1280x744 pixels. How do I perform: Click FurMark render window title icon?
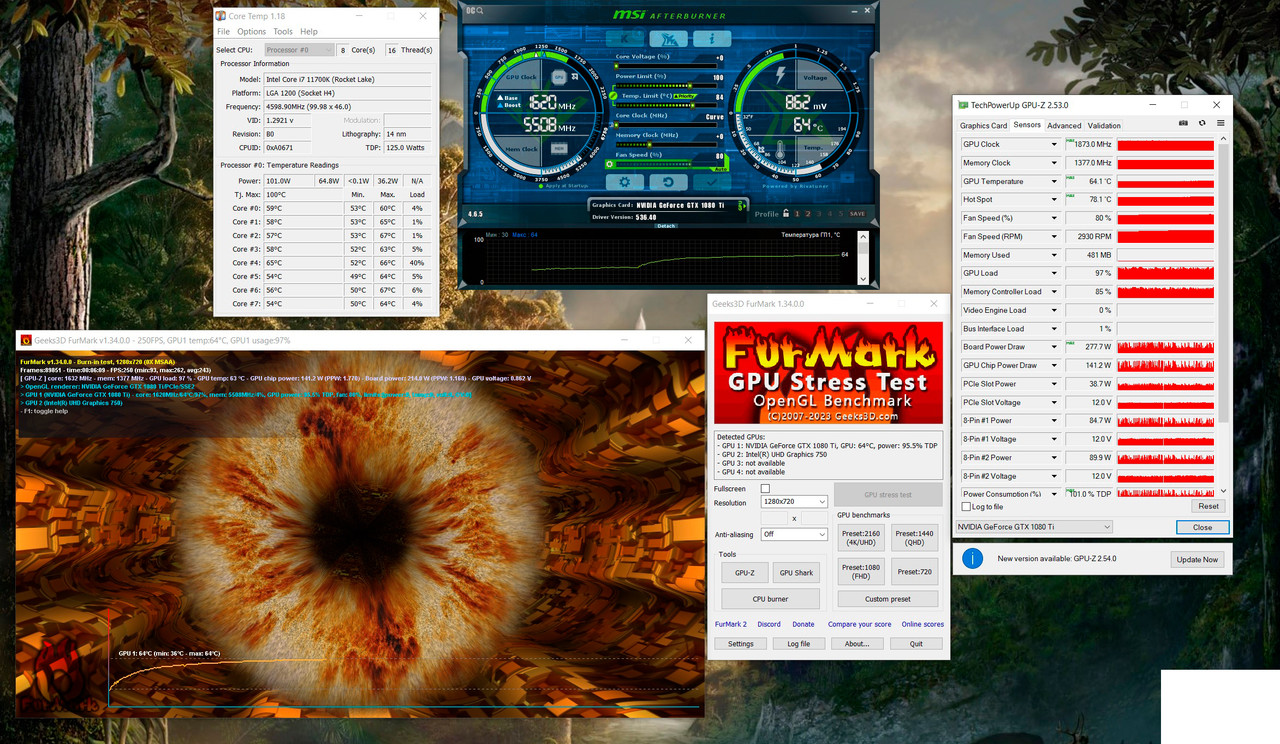[26, 340]
